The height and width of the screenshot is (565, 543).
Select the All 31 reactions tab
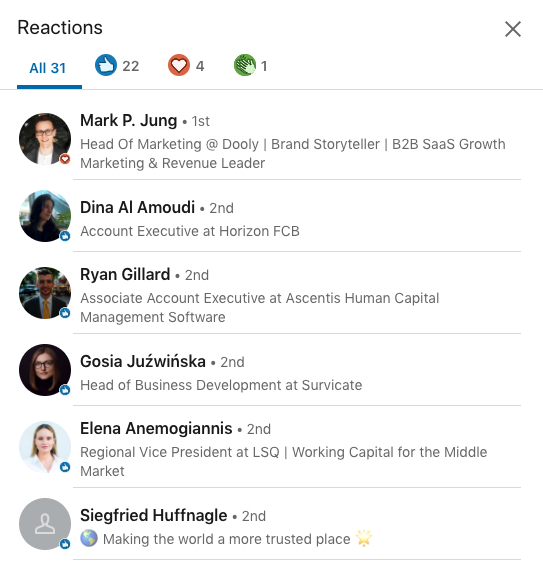49,68
